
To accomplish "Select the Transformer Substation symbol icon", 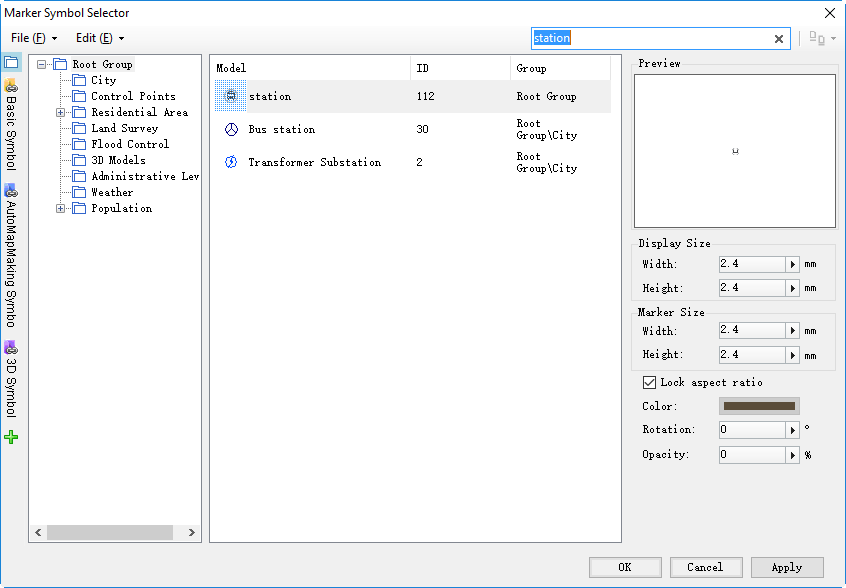I will pyautogui.click(x=231, y=162).
